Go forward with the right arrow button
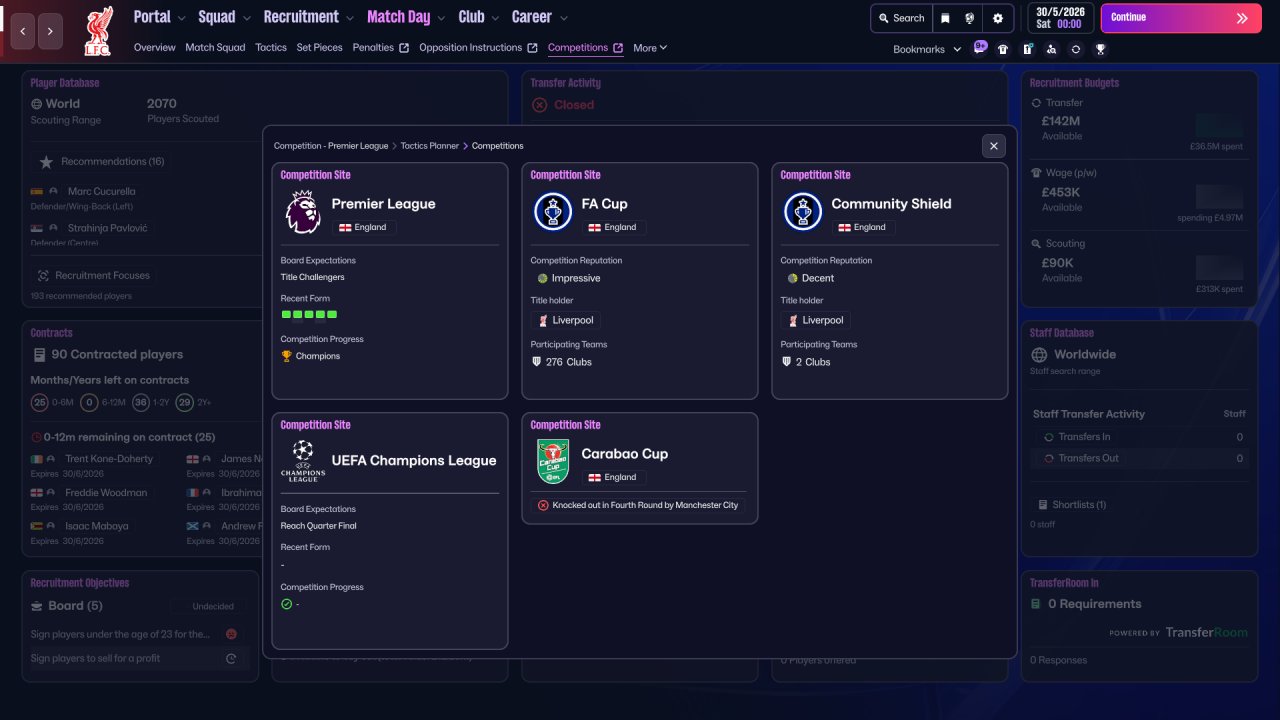This screenshot has height=720, width=1280. tap(50, 31)
